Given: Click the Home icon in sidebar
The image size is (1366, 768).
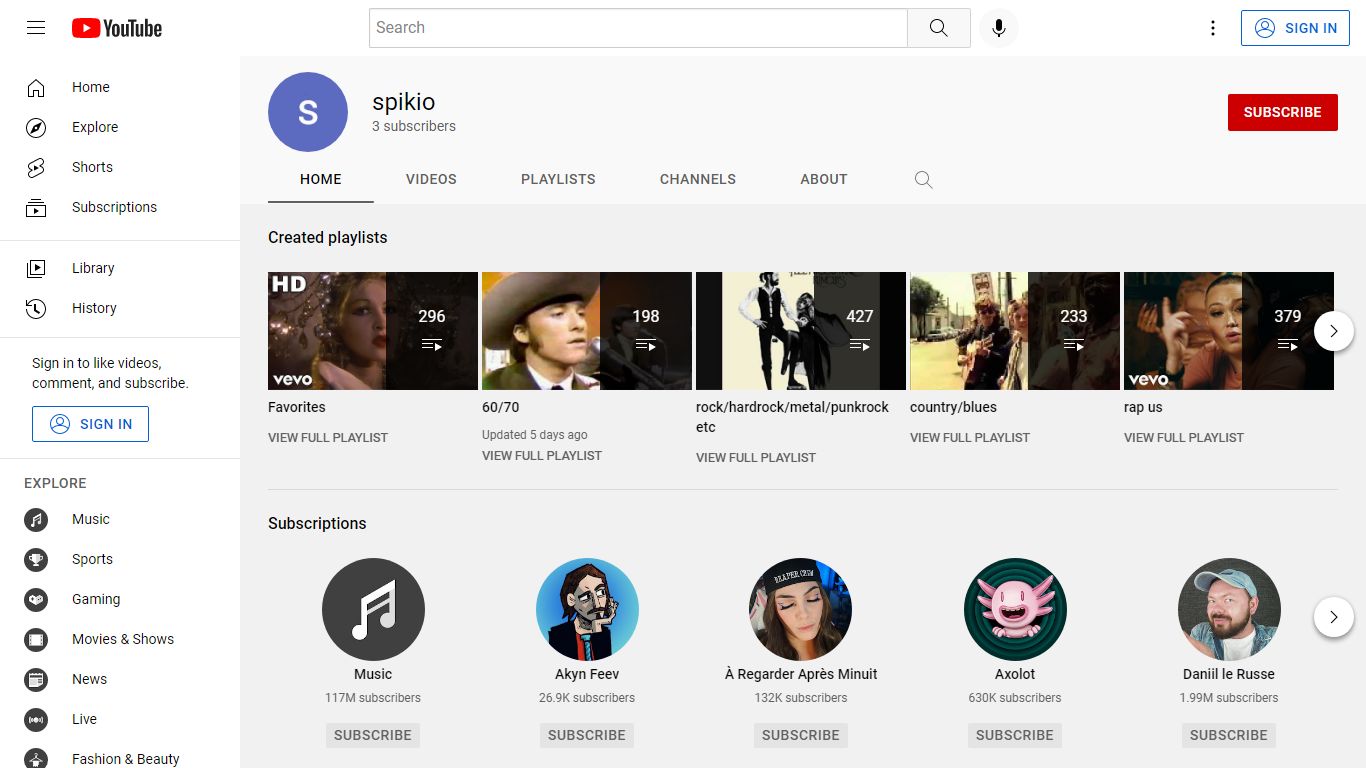Looking at the screenshot, I should pyautogui.click(x=36, y=87).
